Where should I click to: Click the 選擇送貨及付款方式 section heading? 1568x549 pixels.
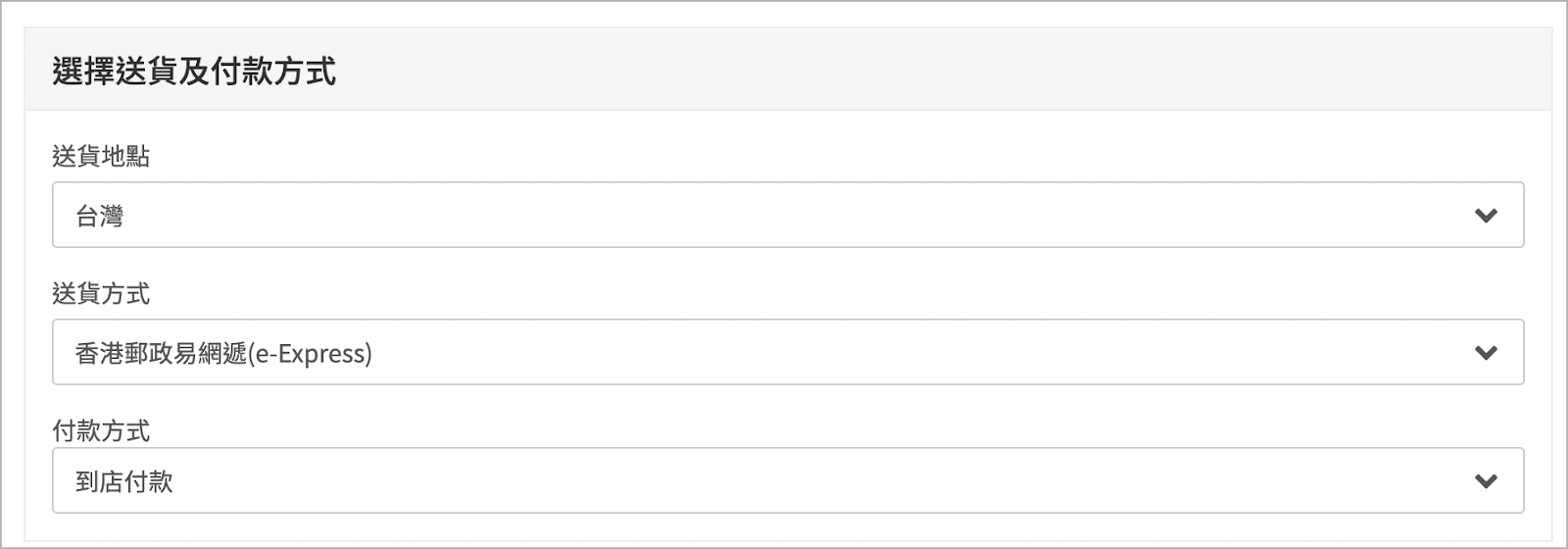pyautogui.click(x=194, y=72)
